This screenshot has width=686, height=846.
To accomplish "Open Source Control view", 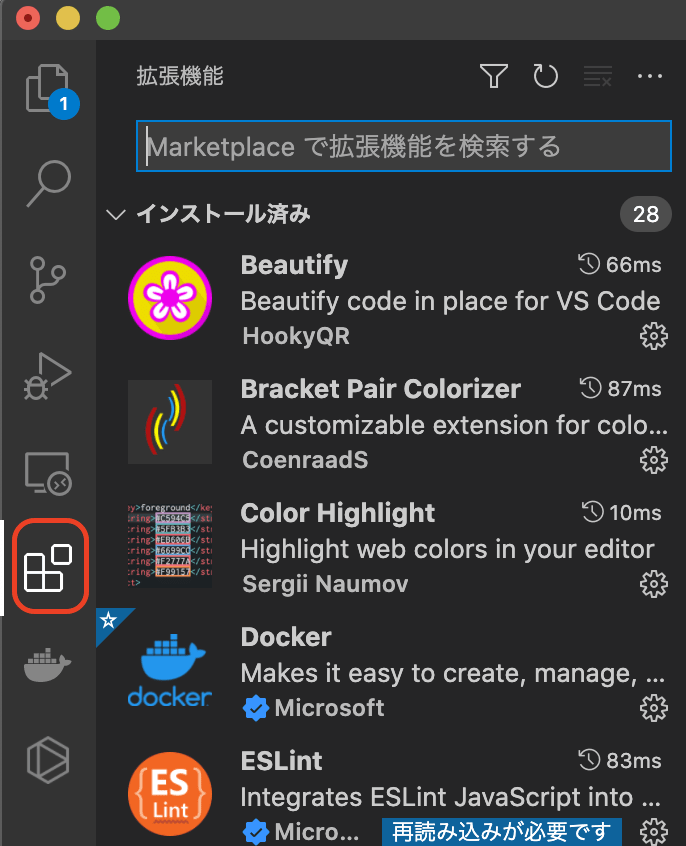I will point(47,279).
